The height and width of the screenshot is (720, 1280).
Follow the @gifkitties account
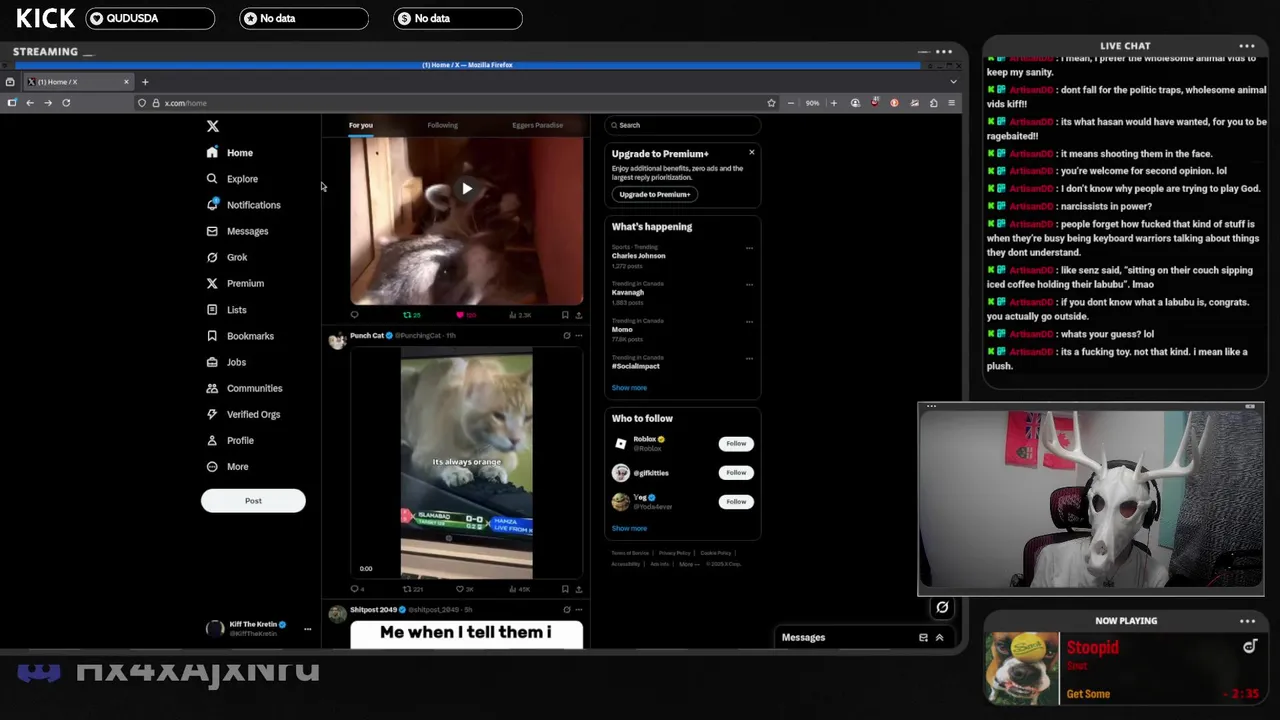tap(736, 472)
